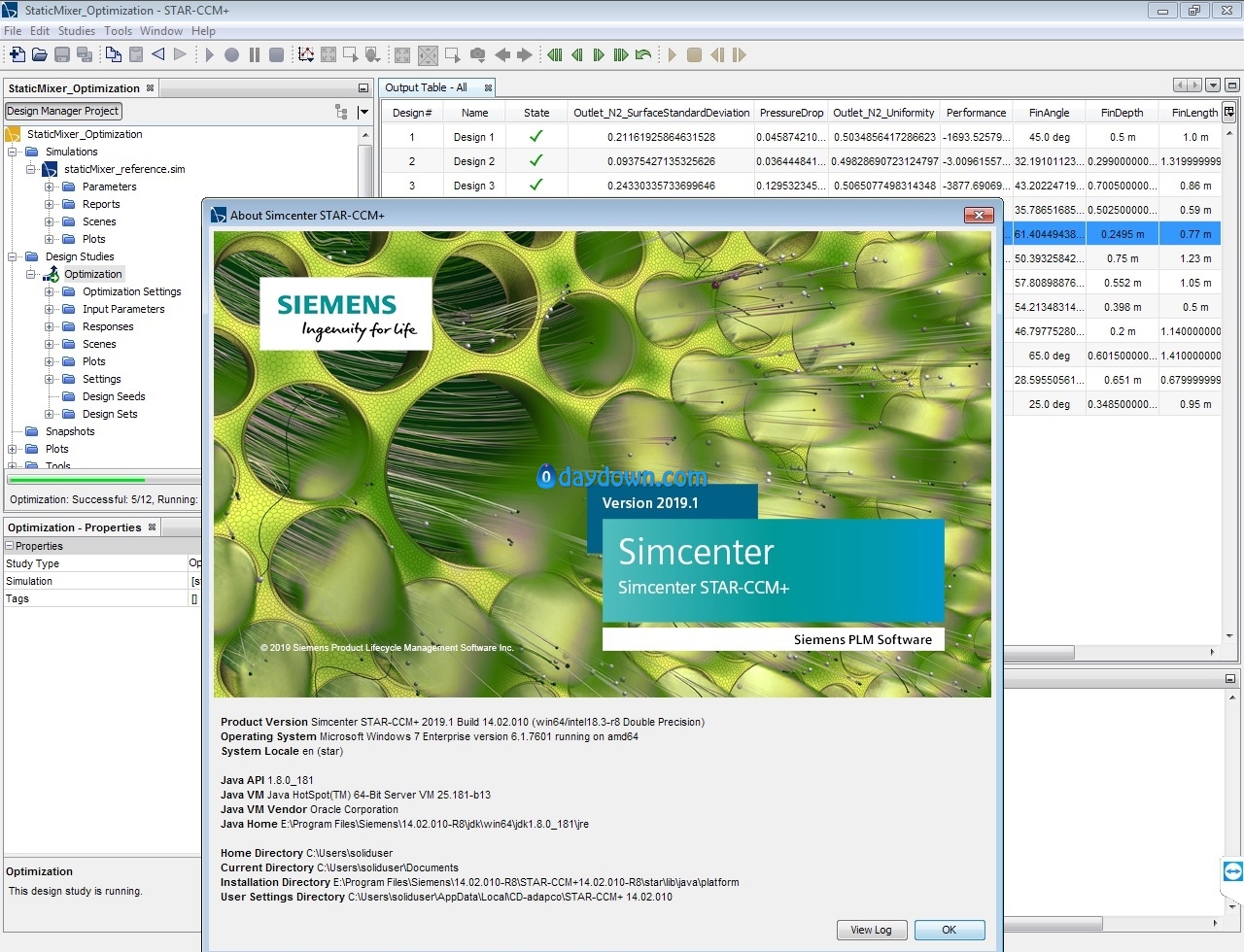The width and height of the screenshot is (1244, 952).
Task: Click the gray pause bars toolbar icon
Action: click(254, 54)
